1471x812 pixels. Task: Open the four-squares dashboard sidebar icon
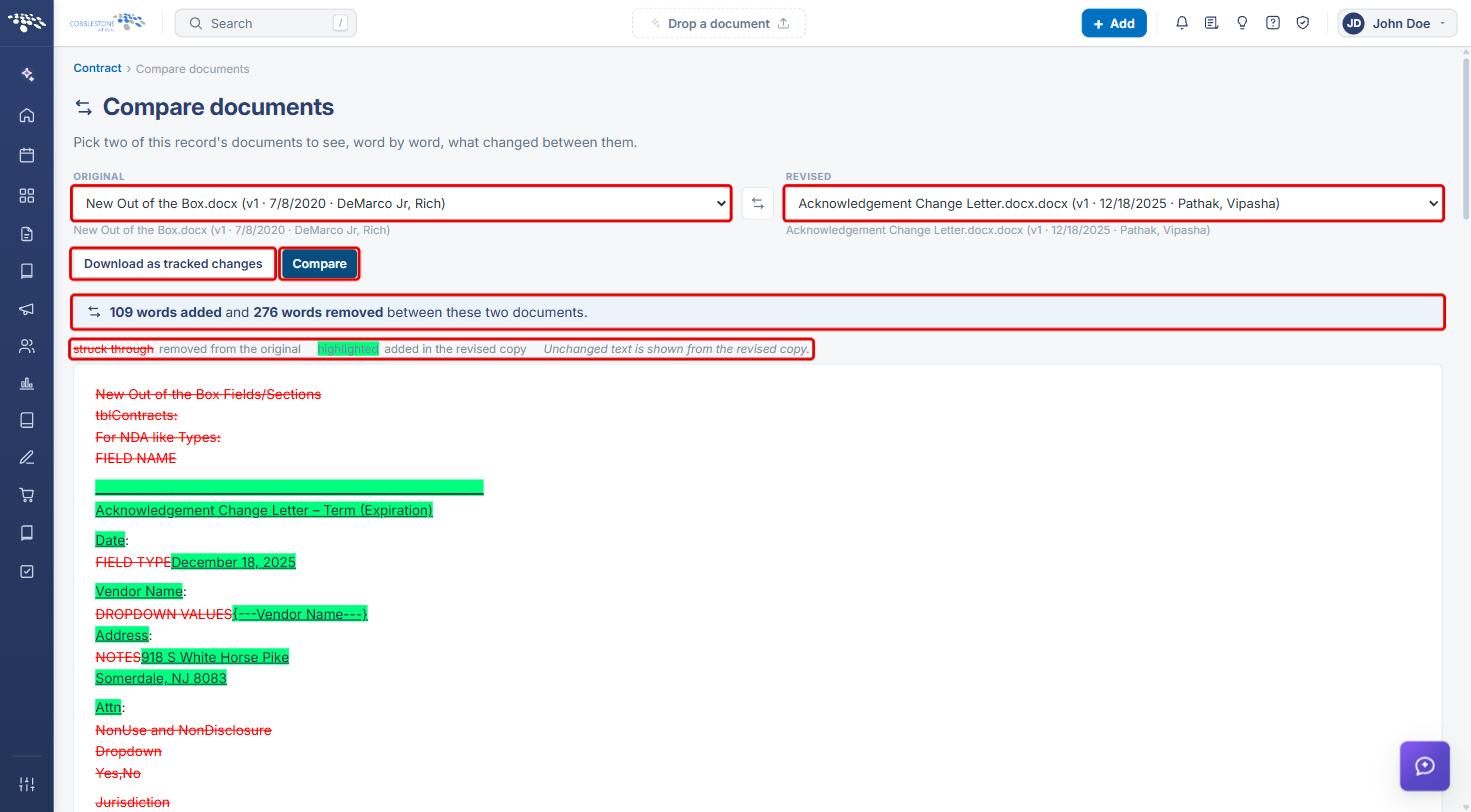pos(27,195)
